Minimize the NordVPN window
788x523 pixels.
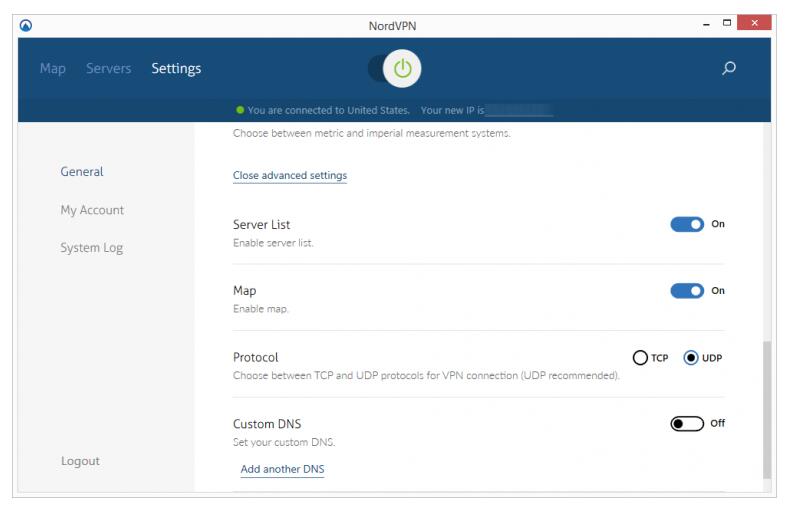[x=706, y=24]
